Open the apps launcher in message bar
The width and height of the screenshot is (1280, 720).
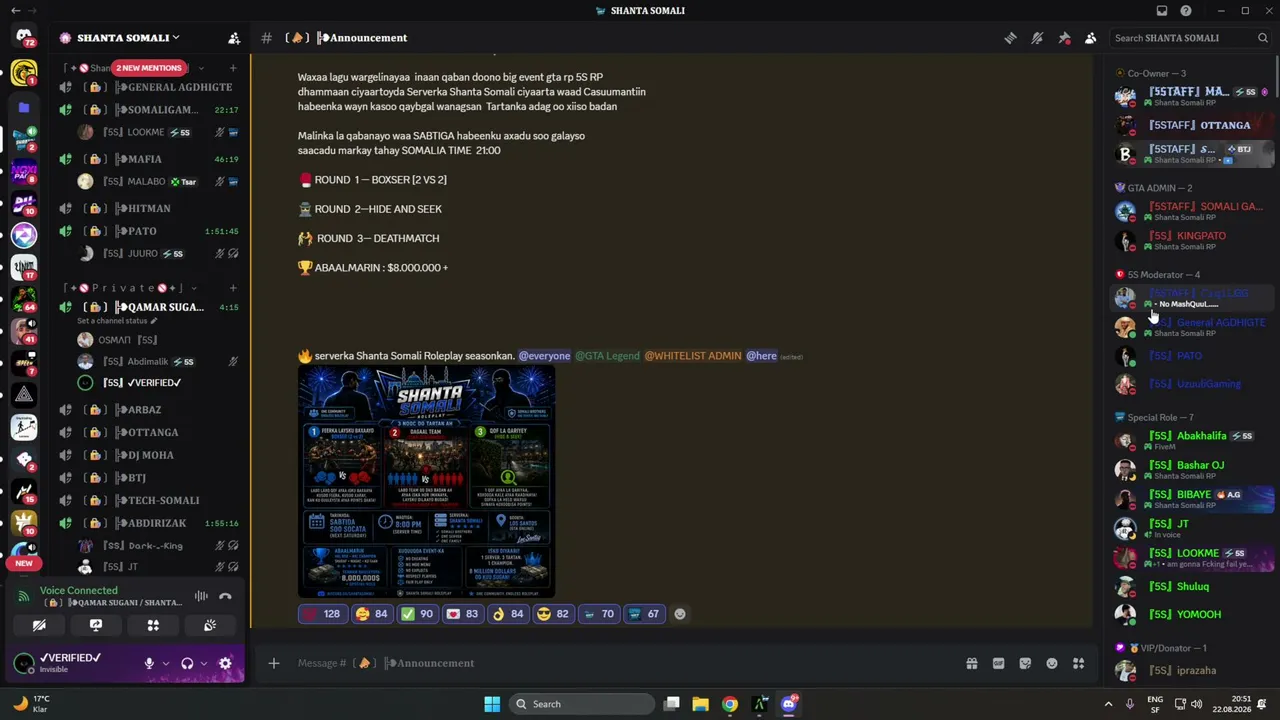pos(1078,663)
